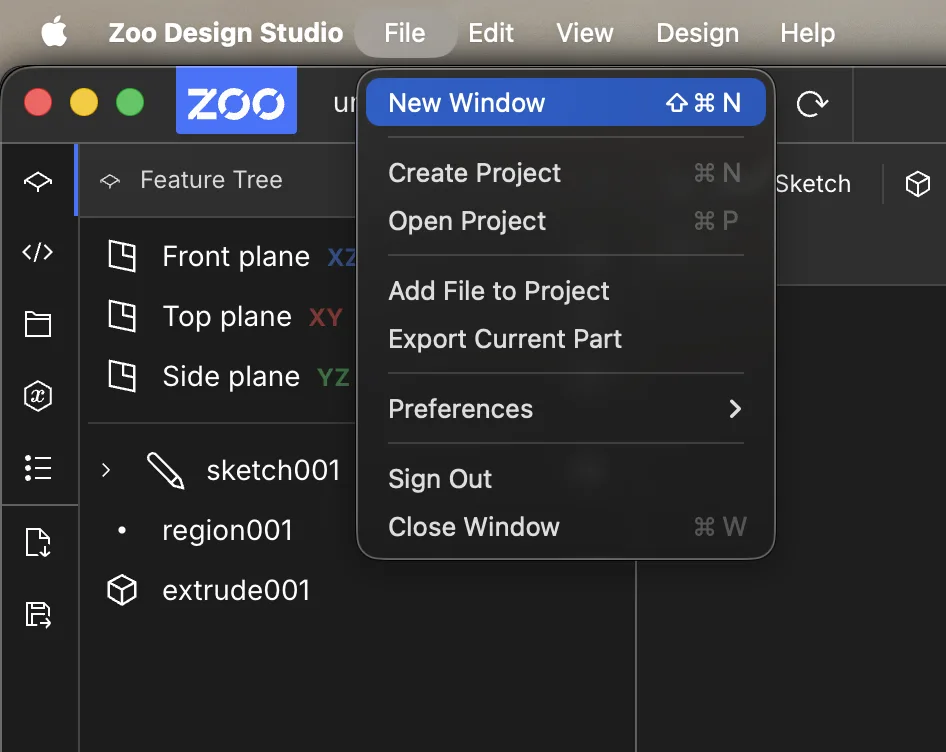The height and width of the screenshot is (752, 946).
Task: Select Front plane in the tree
Action: [x=236, y=257]
